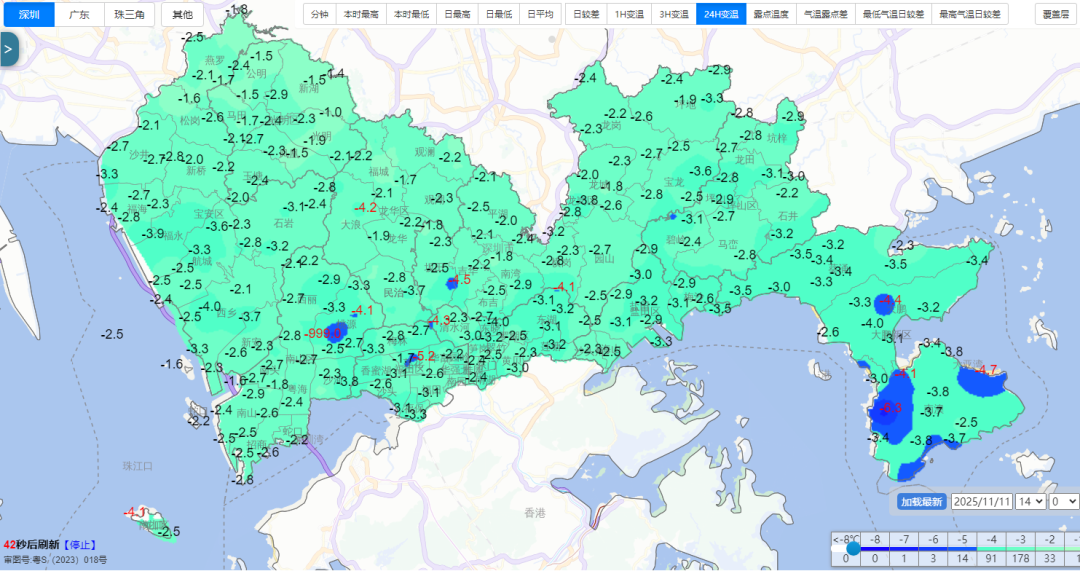Click the date field 2025/11/11

pyautogui.click(x=982, y=501)
